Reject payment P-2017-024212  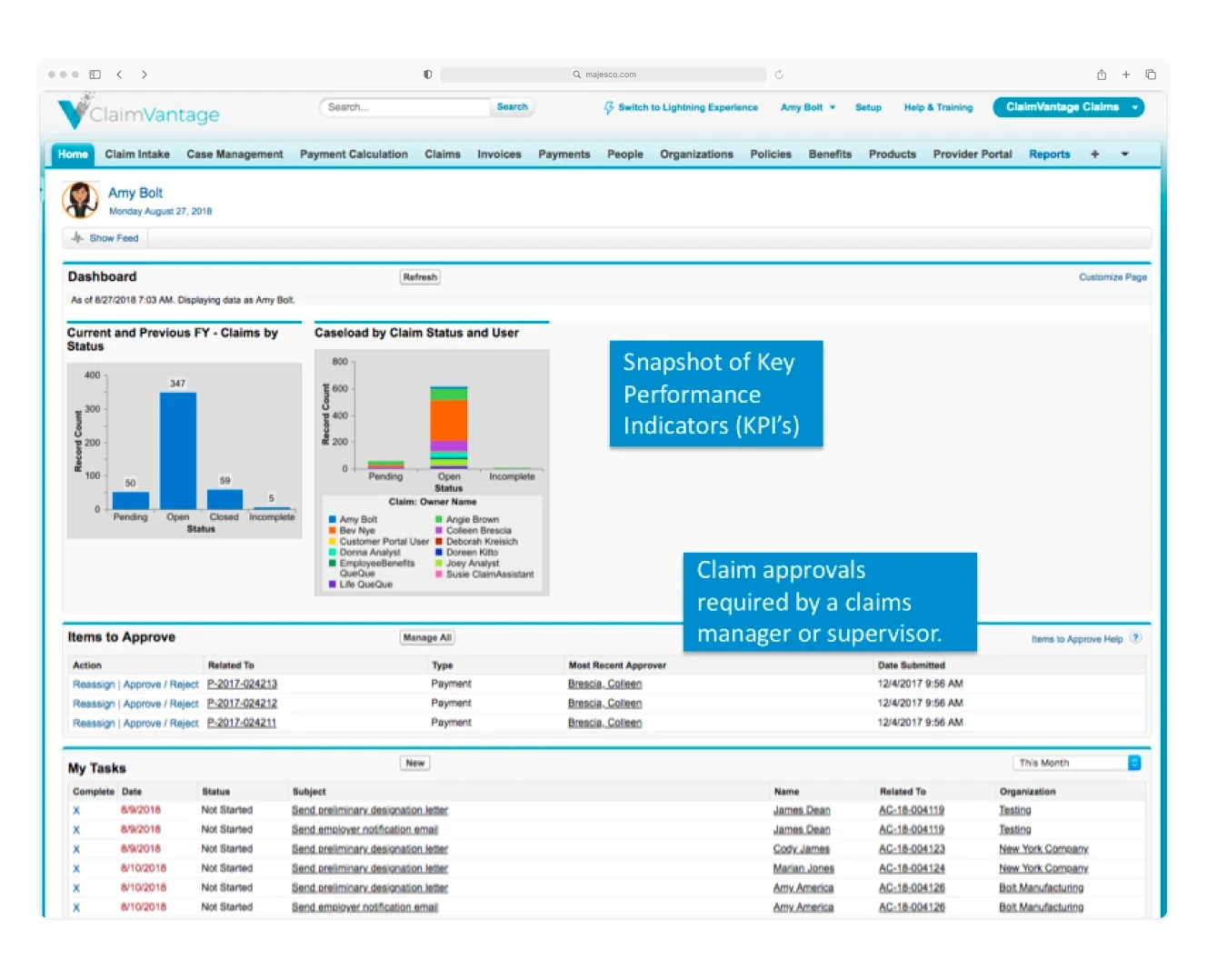(184, 704)
